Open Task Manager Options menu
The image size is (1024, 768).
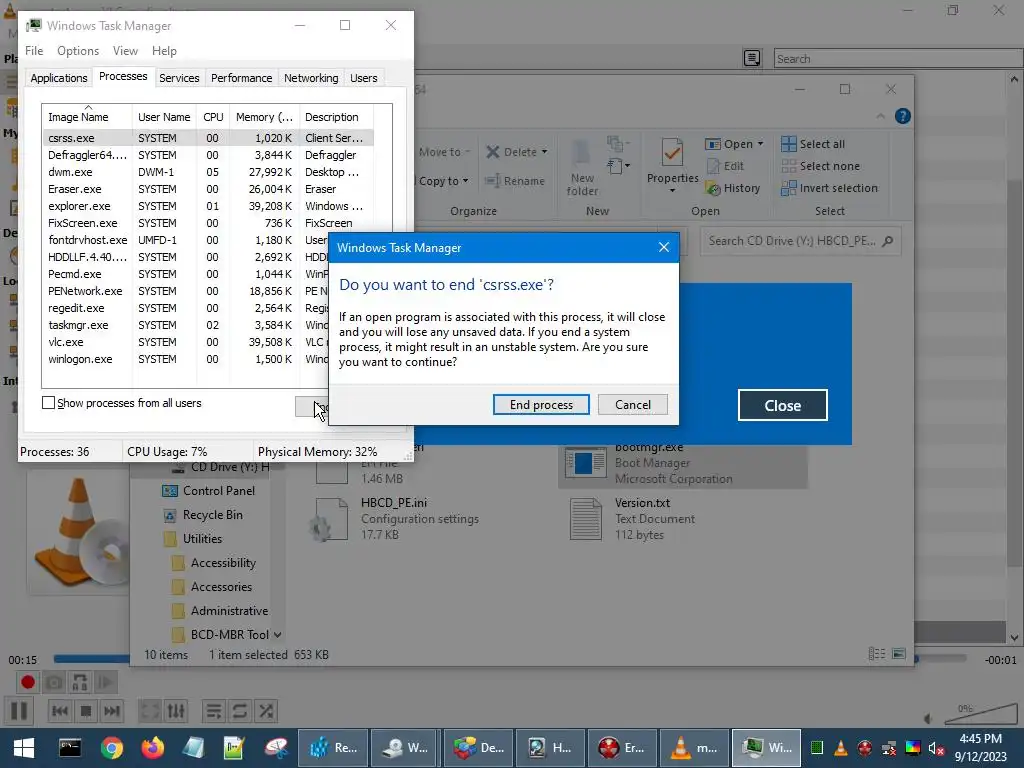point(78,50)
